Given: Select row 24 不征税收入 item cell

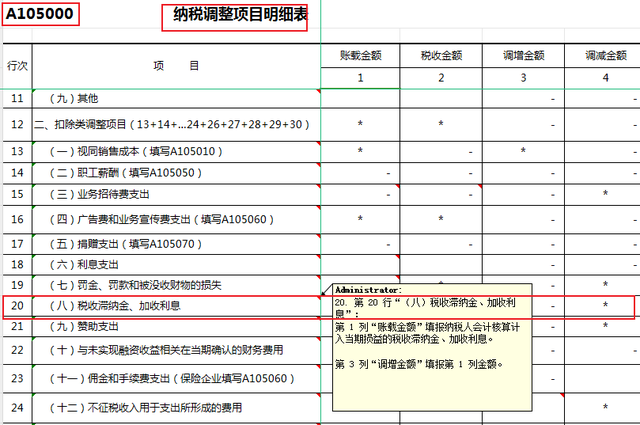Looking at the screenshot, I should [x=176, y=407].
